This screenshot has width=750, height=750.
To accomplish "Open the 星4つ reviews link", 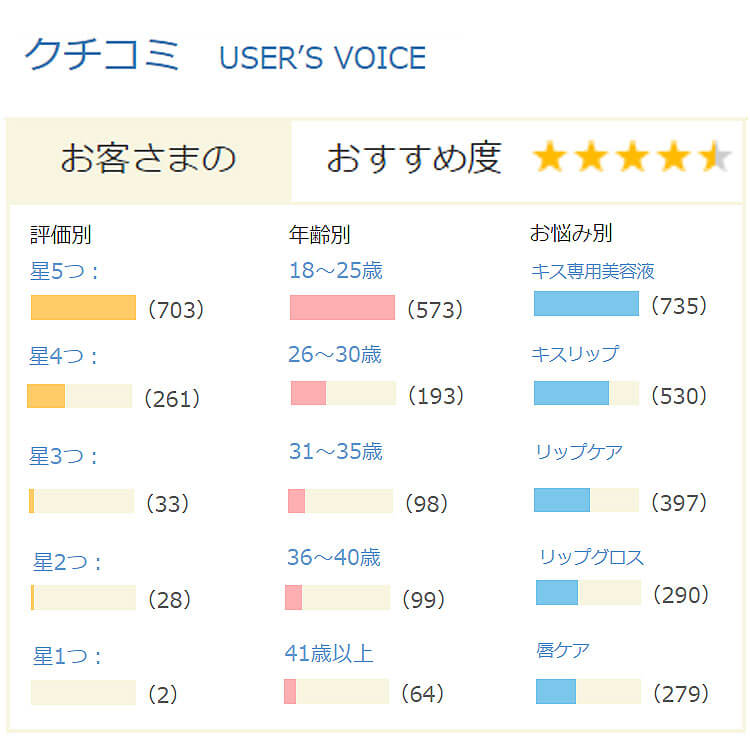I will 63,356.
